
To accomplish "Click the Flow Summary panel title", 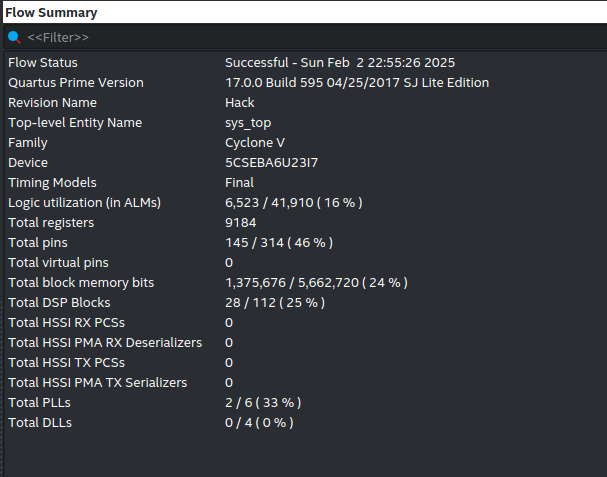I will coord(52,13).
